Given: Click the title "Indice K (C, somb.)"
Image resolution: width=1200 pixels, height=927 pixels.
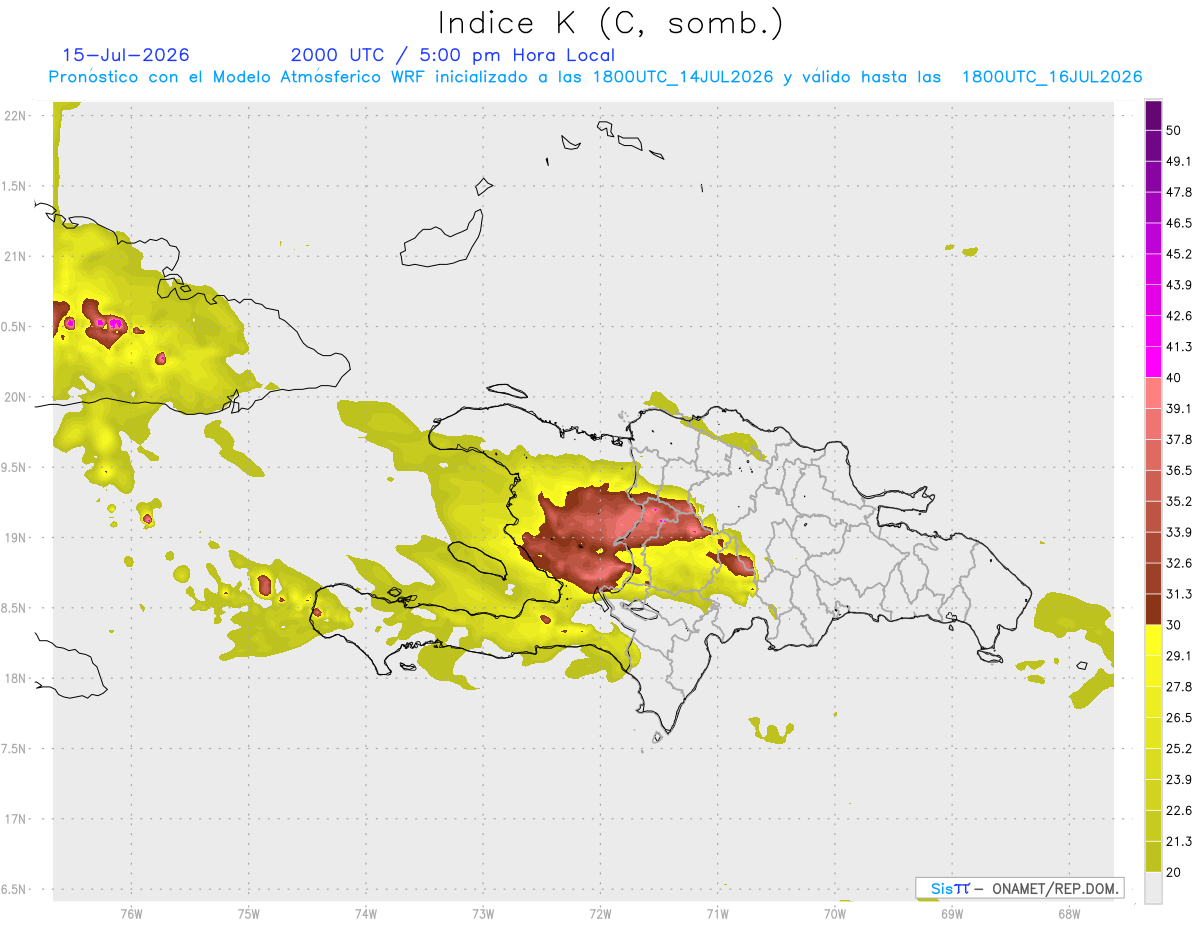Looking at the screenshot, I should click(x=610, y=22).
